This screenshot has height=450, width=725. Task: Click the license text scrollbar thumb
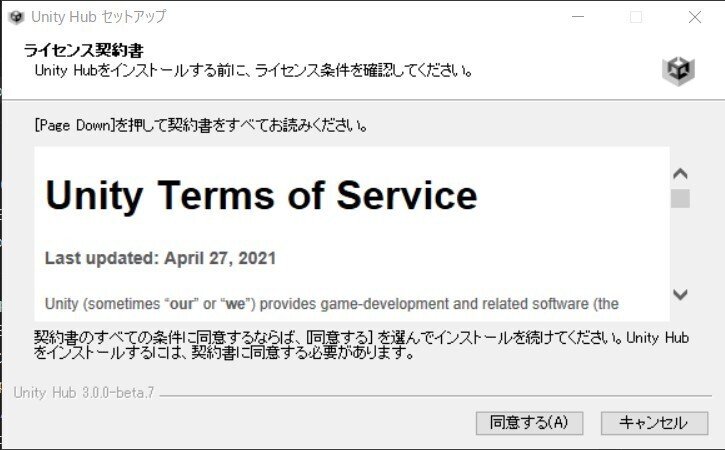point(680,198)
